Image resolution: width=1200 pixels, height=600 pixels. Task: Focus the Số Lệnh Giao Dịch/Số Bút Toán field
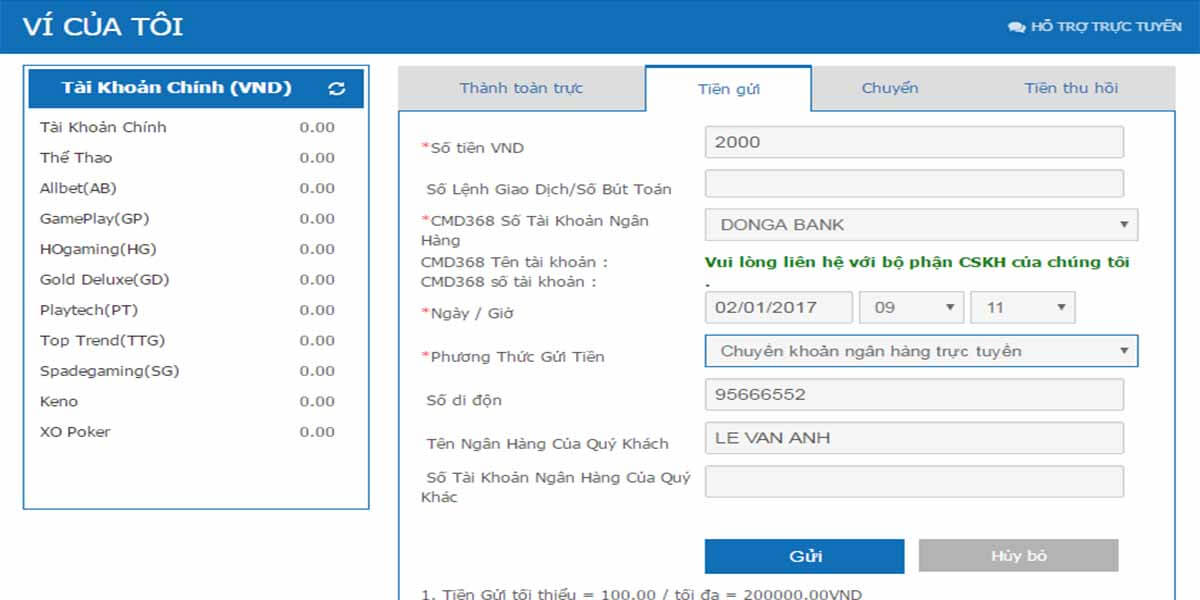(914, 184)
